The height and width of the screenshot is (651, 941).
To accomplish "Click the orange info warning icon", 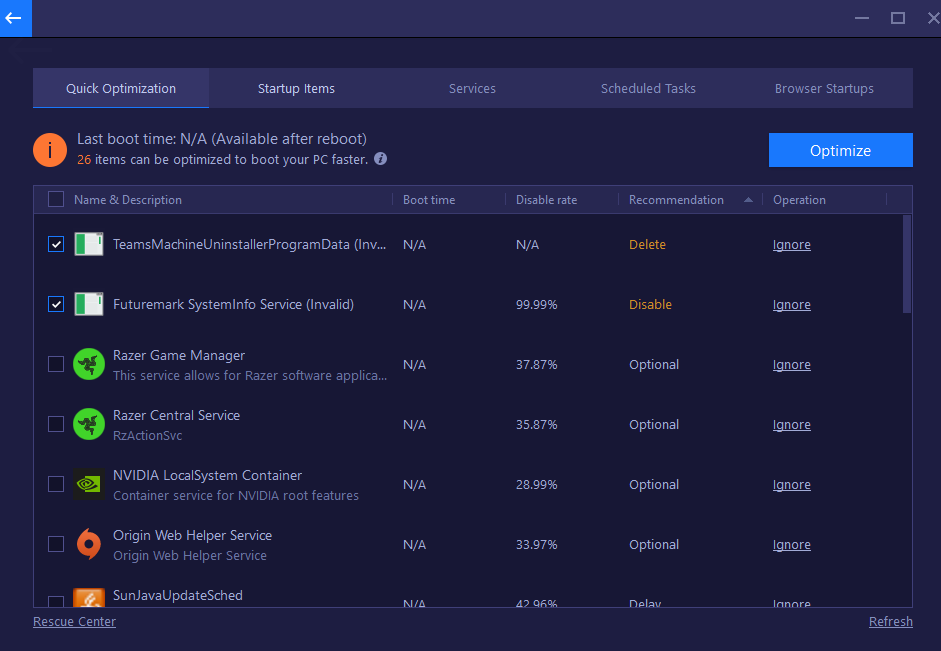I will pos(50,149).
